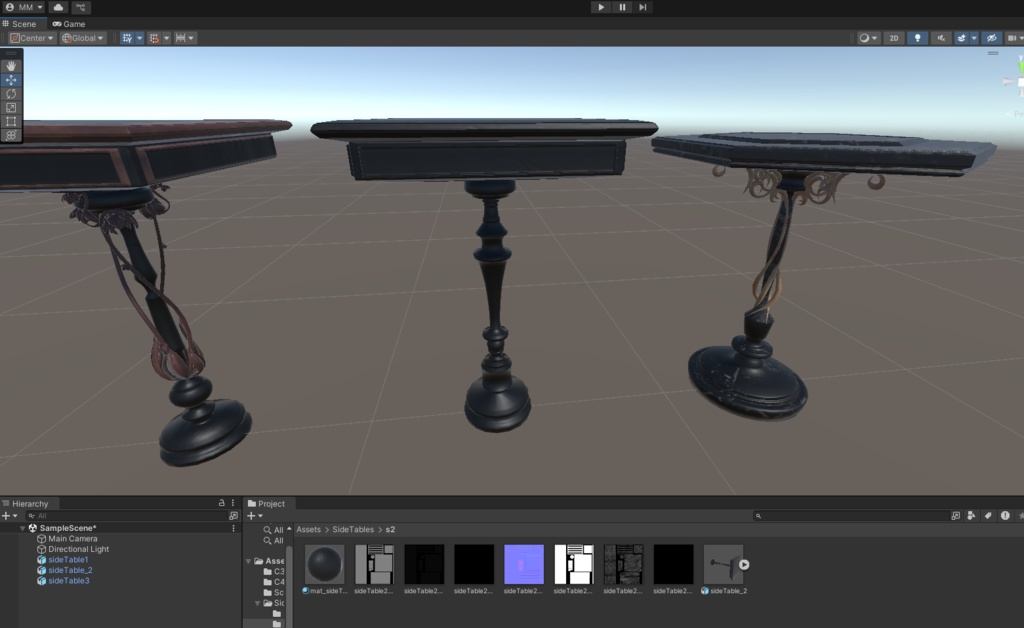The width and height of the screenshot is (1024, 628).
Task: Open Project create asset plus menu
Action: click(255, 516)
